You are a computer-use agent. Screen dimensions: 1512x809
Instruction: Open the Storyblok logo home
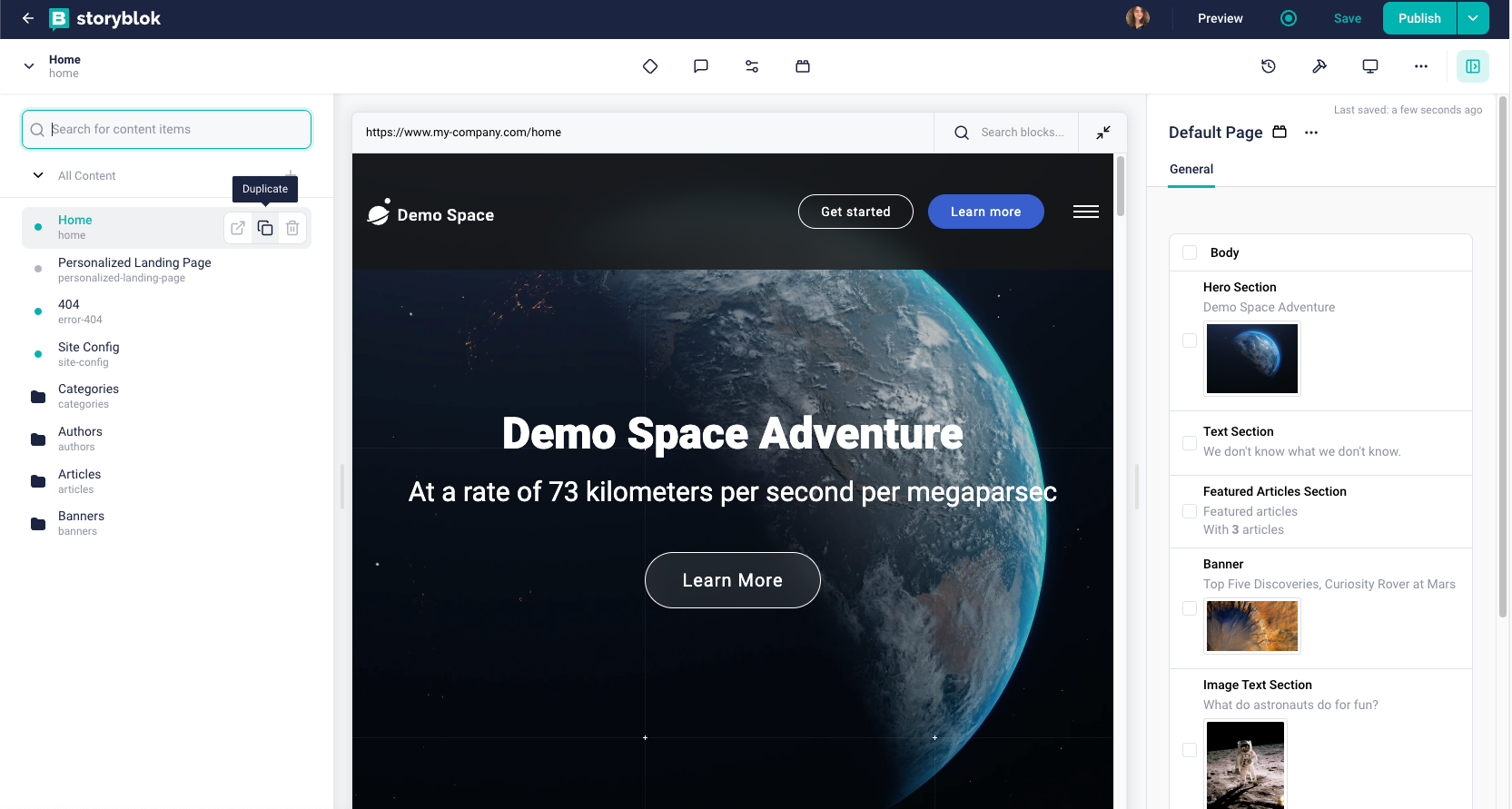pos(104,18)
